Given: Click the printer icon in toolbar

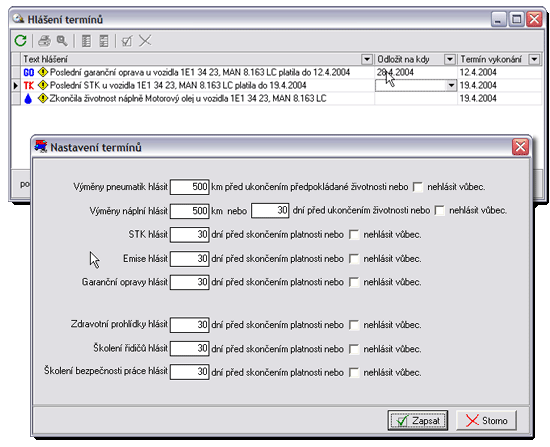Looking at the screenshot, I should pyautogui.click(x=45, y=41).
